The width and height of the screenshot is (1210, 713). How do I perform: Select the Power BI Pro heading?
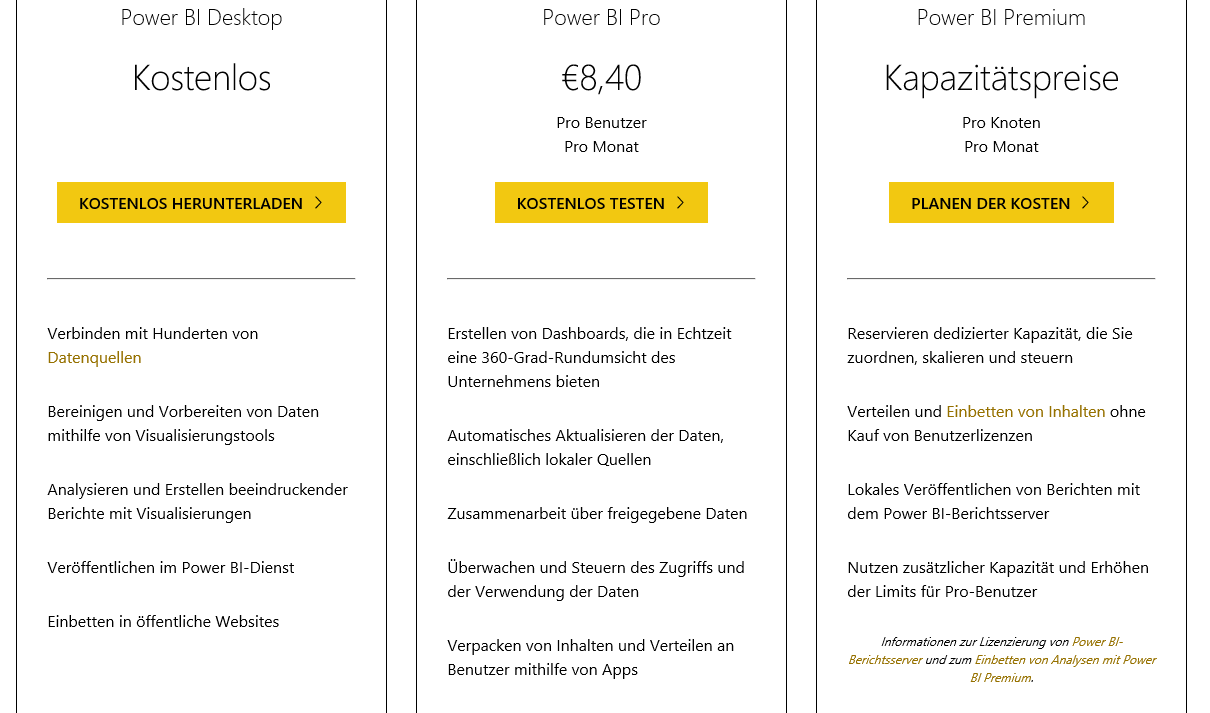pos(601,18)
